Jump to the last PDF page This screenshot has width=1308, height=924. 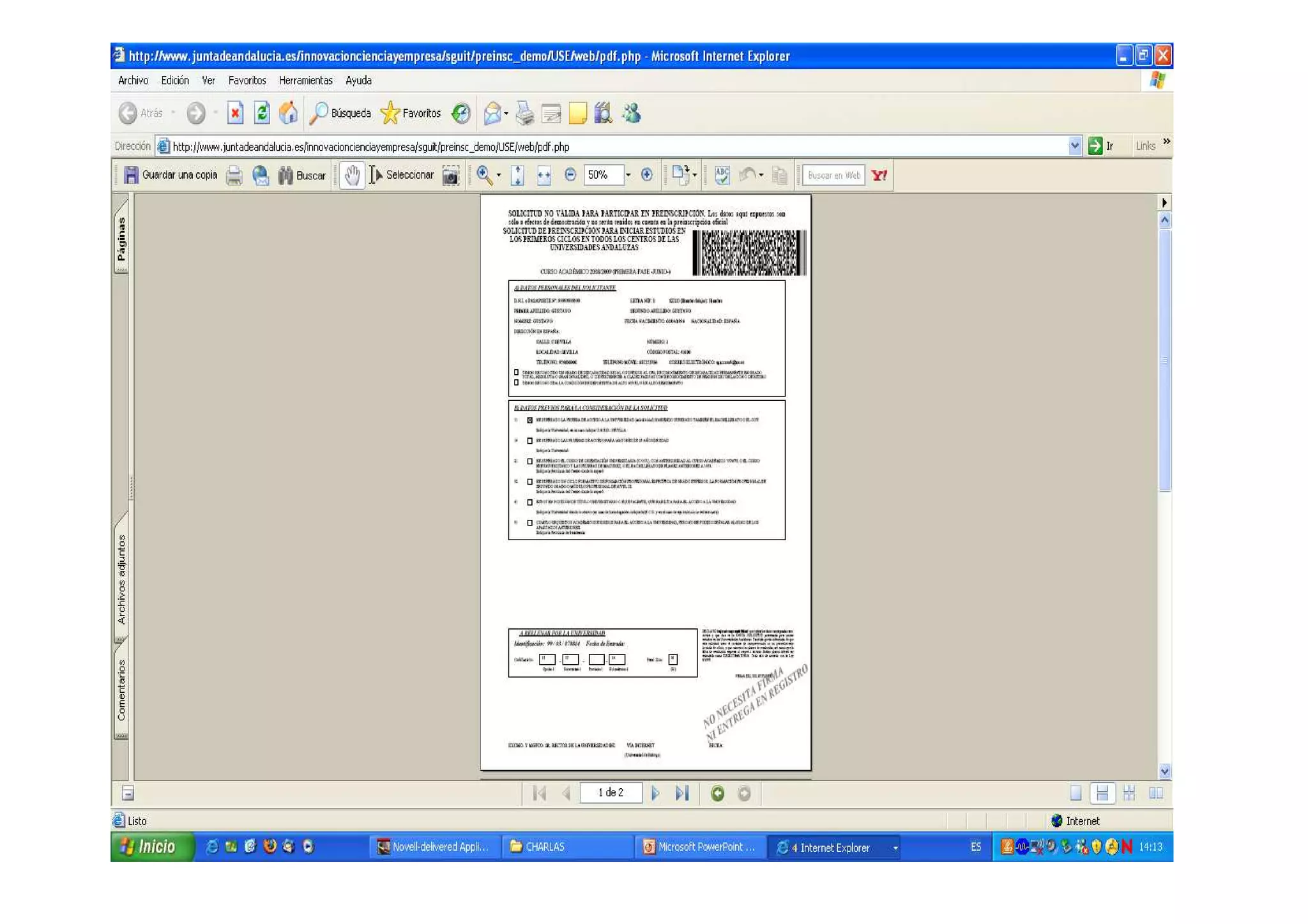coord(682,793)
